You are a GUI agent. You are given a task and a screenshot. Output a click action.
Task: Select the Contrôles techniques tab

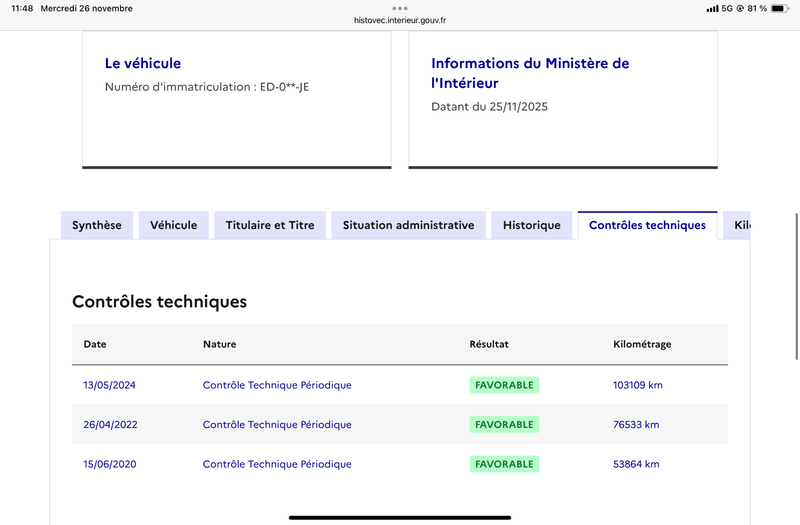(647, 225)
